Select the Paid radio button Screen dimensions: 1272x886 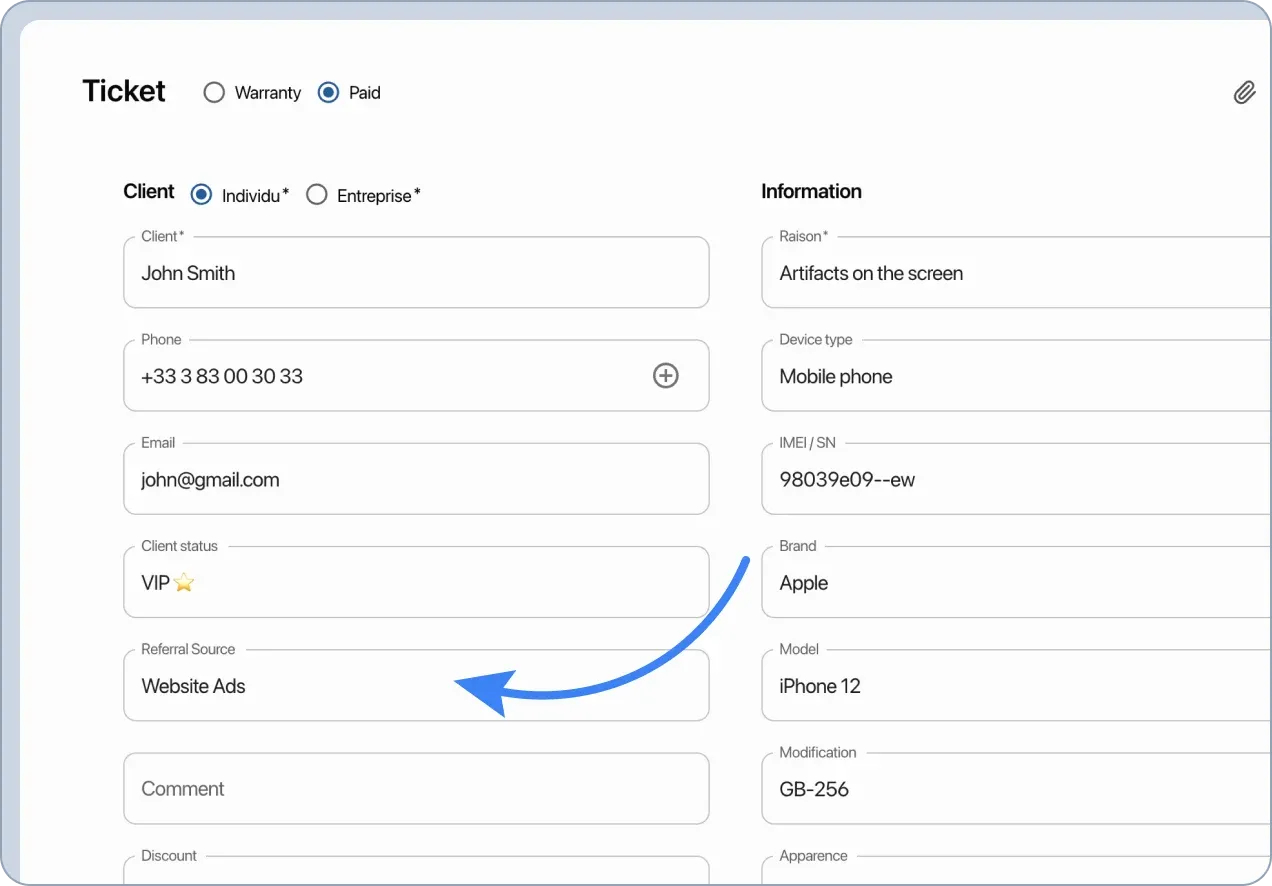328,93
